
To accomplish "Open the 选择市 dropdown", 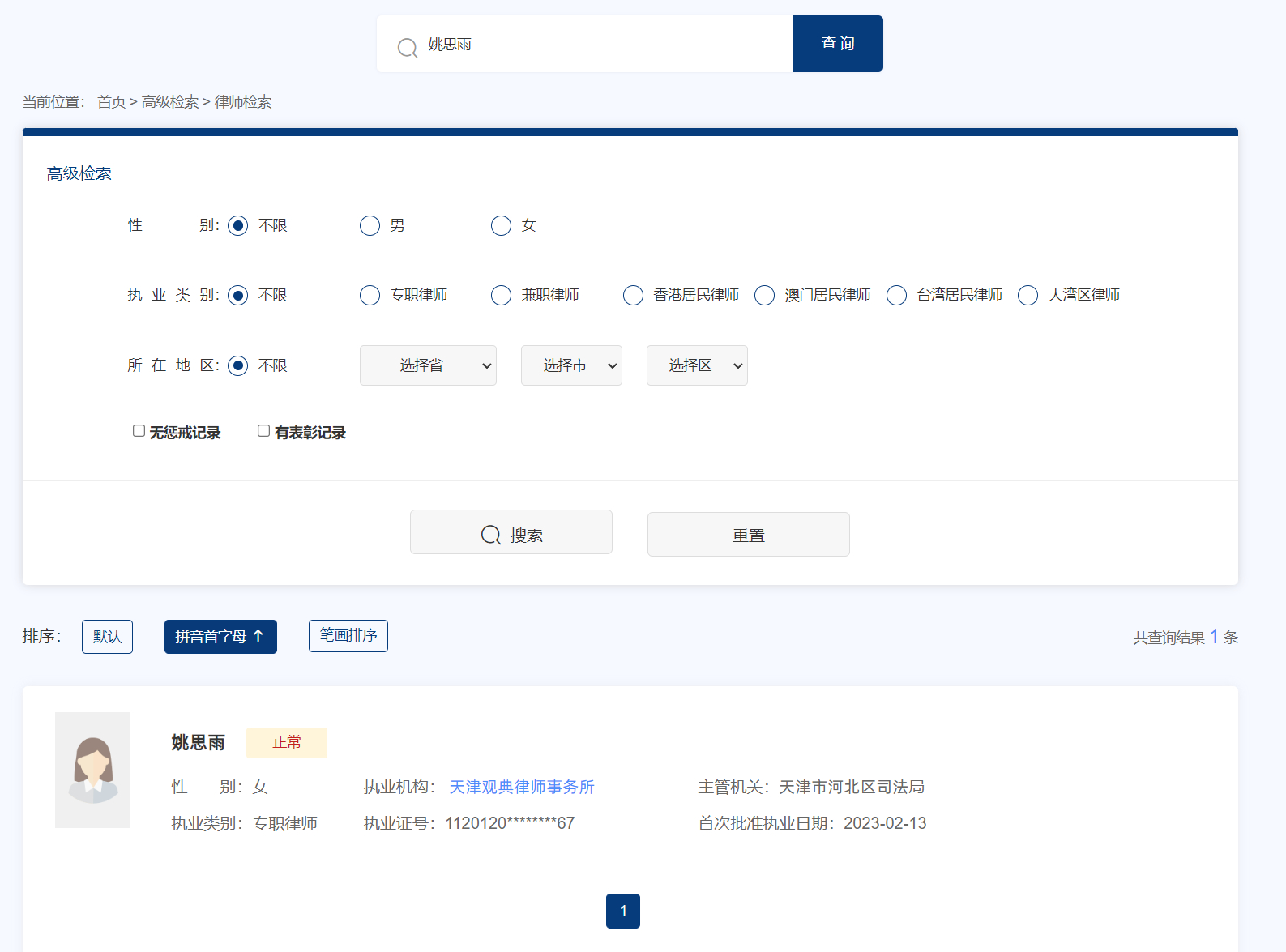I will pyautogui.click(x=571, y=365).
